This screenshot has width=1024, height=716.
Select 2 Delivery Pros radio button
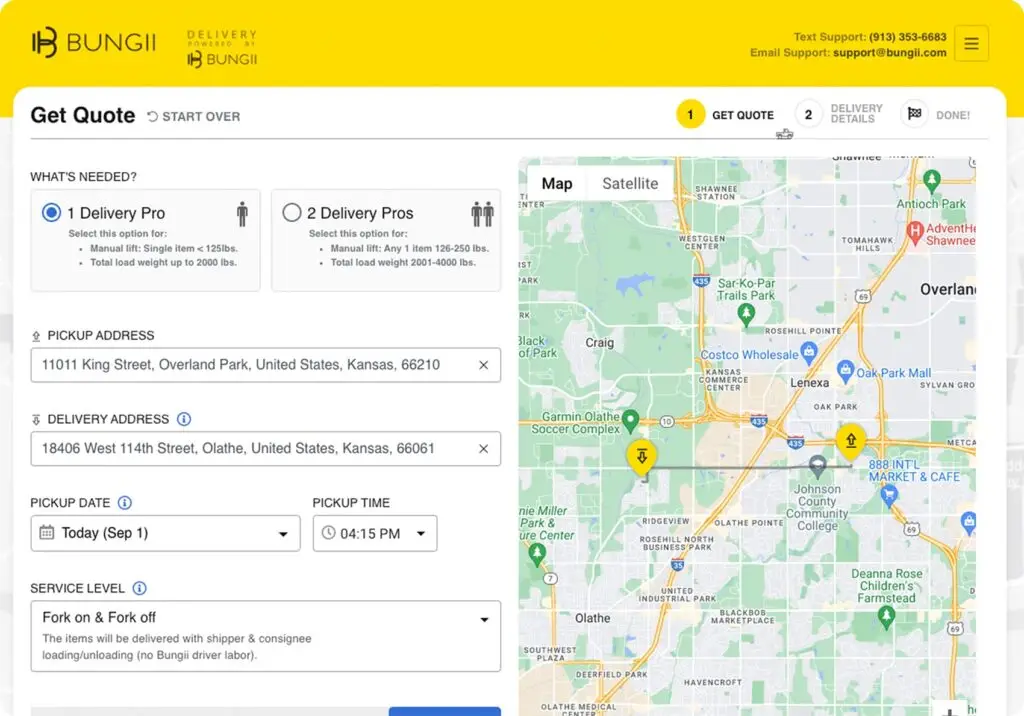(x=291, y=213)
